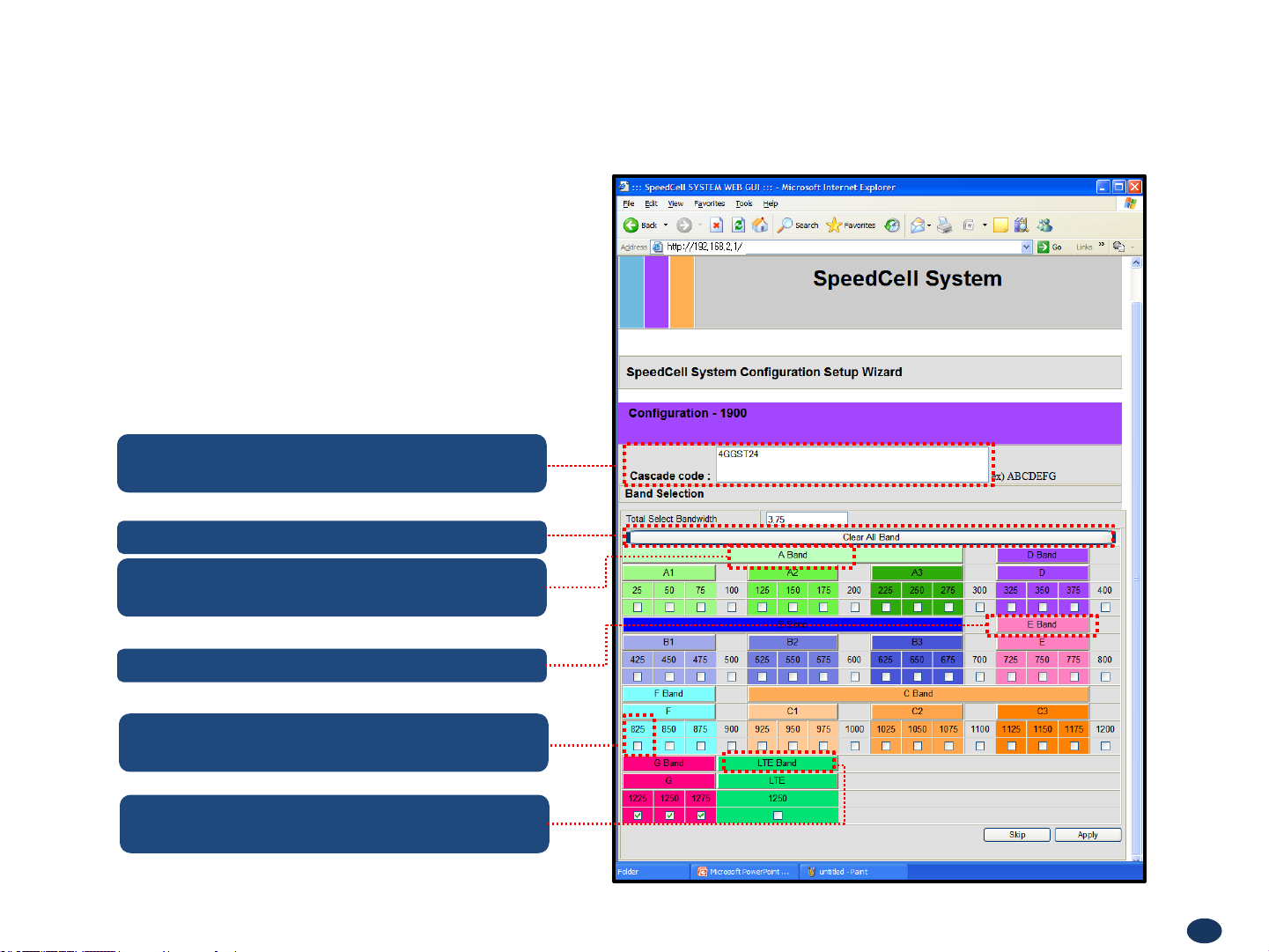Click the purple swatch in the header
This screenshot has height=952, width=1269.
pyautogui.click(x=656, y=292)
